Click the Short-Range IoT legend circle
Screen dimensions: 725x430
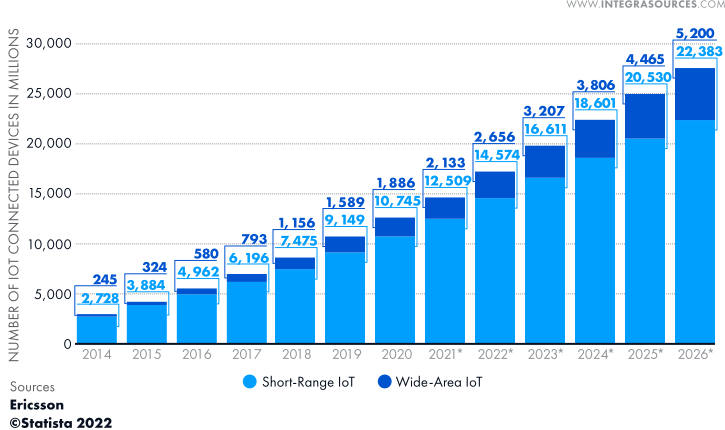click(250, 381)
